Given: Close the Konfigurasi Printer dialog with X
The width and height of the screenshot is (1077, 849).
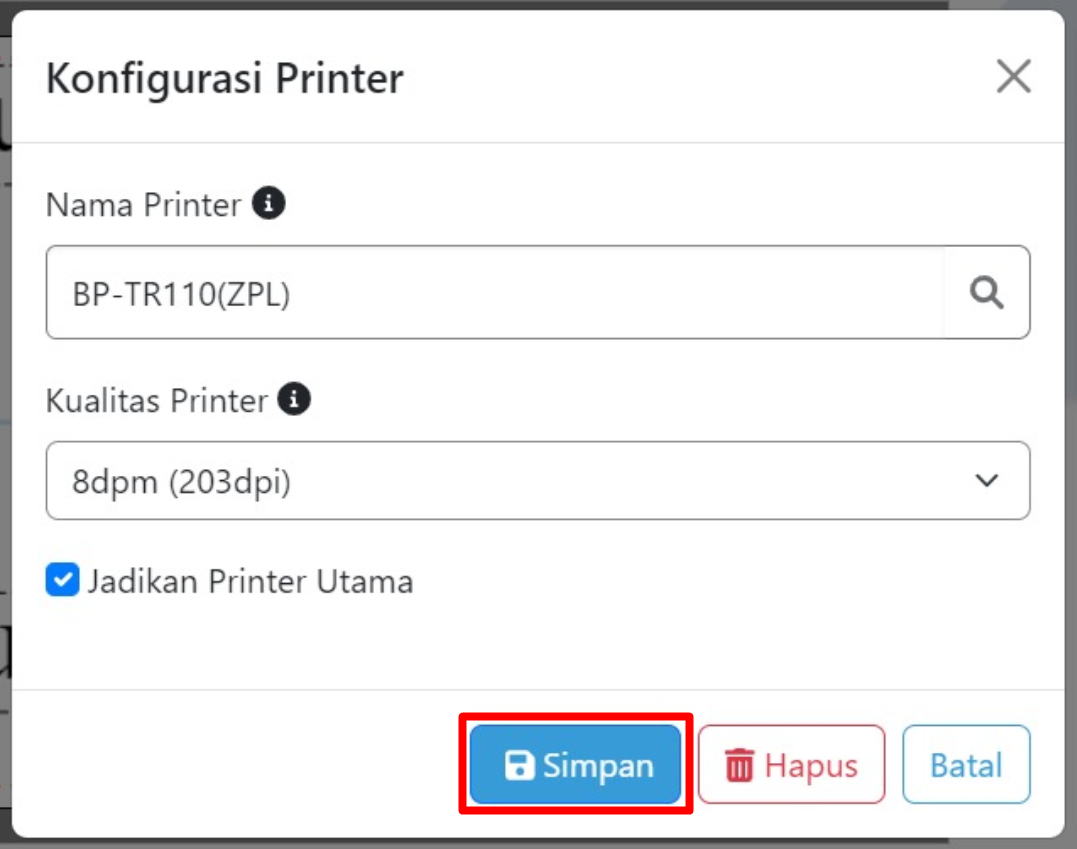Looking at the screenshot, I should [1014, 76].
